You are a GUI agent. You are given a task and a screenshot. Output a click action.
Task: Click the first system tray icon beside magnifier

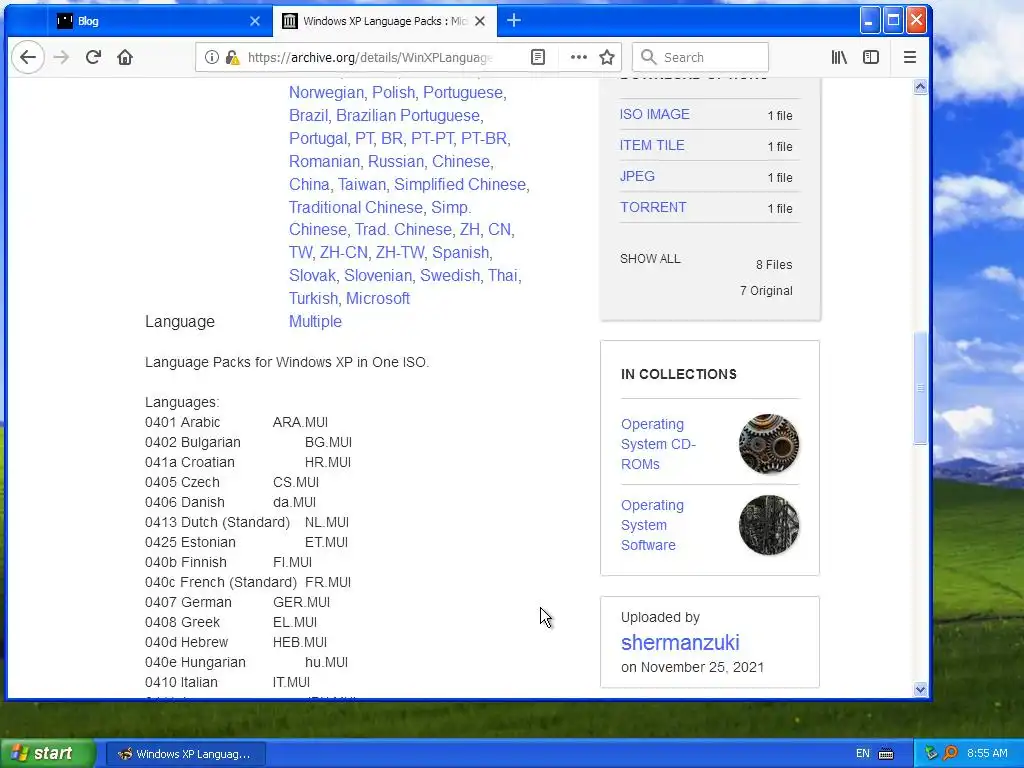(931, 754)
